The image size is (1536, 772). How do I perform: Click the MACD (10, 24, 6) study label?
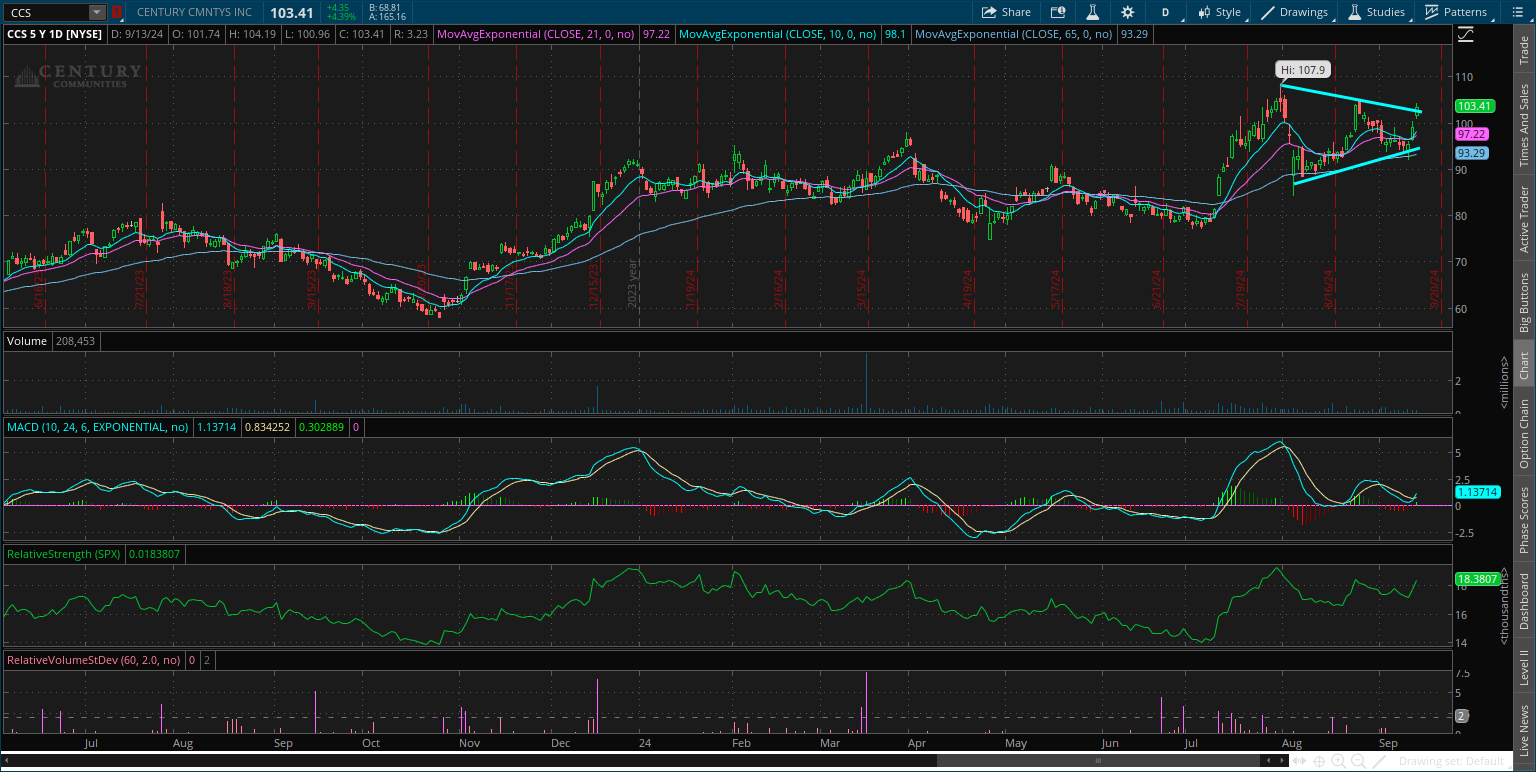point(97,427)
